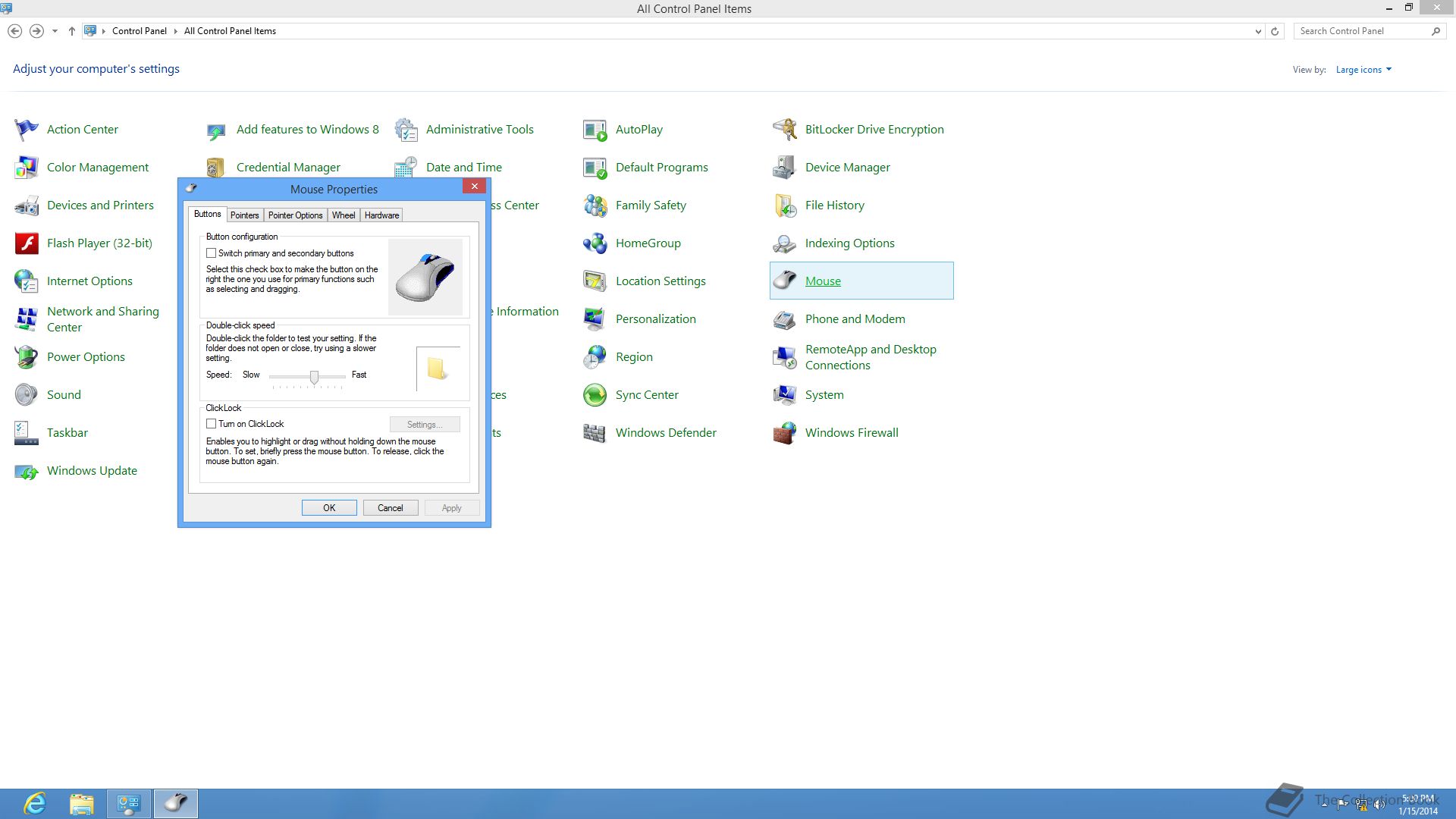Enable Turn on ClickLock checkbox
This screenshot has height=819, width=1456.
[x=212, y=424]
